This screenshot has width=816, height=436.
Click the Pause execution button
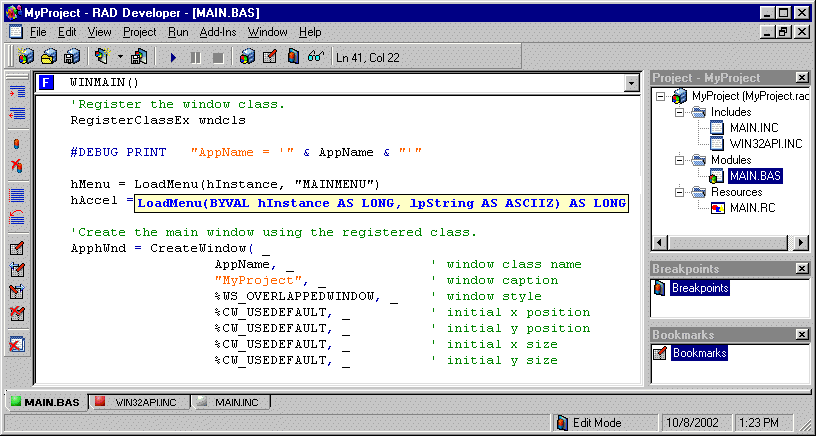[196, 57]
